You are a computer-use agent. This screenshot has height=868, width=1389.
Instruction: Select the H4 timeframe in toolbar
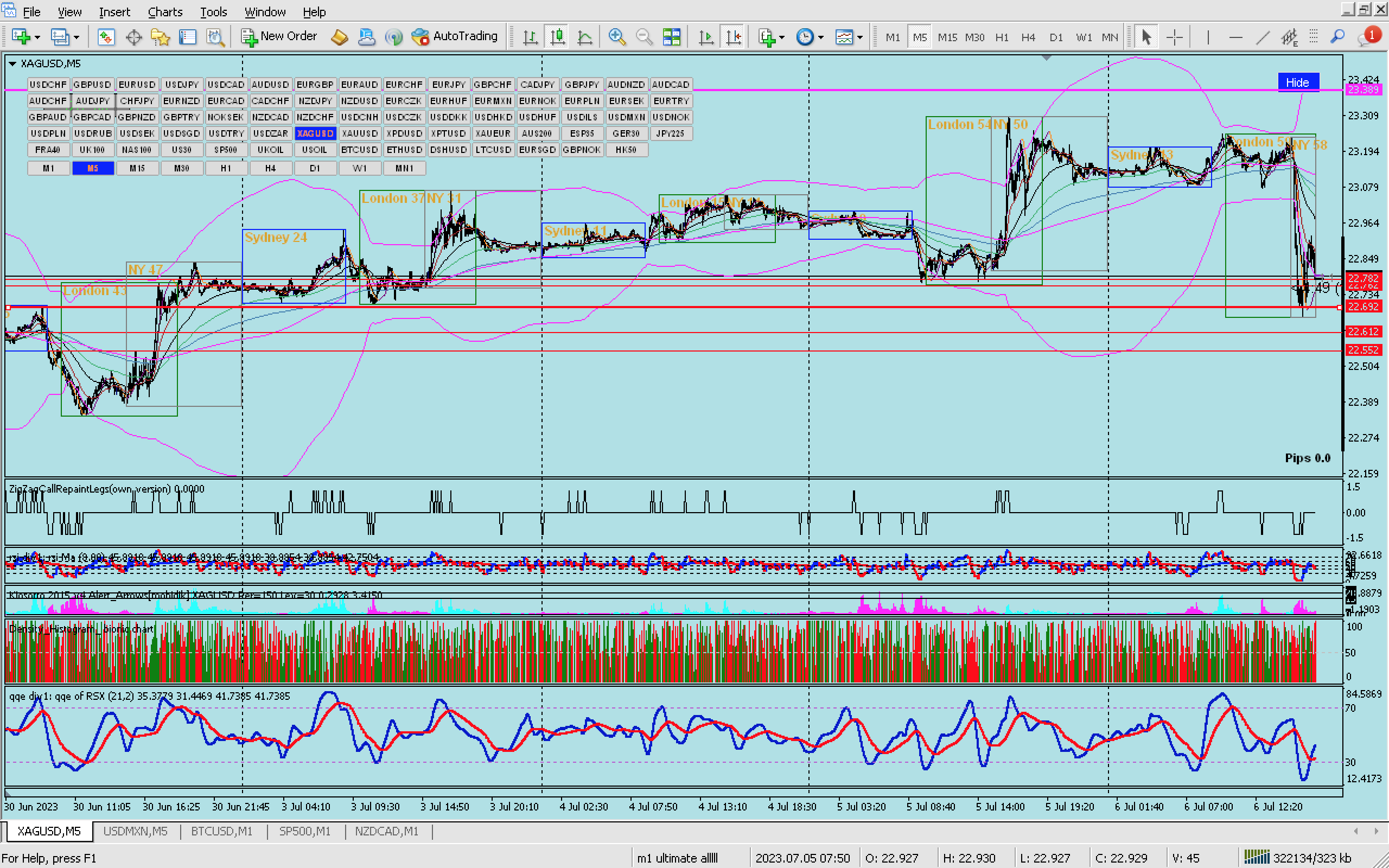click(x=1028, y=37)
